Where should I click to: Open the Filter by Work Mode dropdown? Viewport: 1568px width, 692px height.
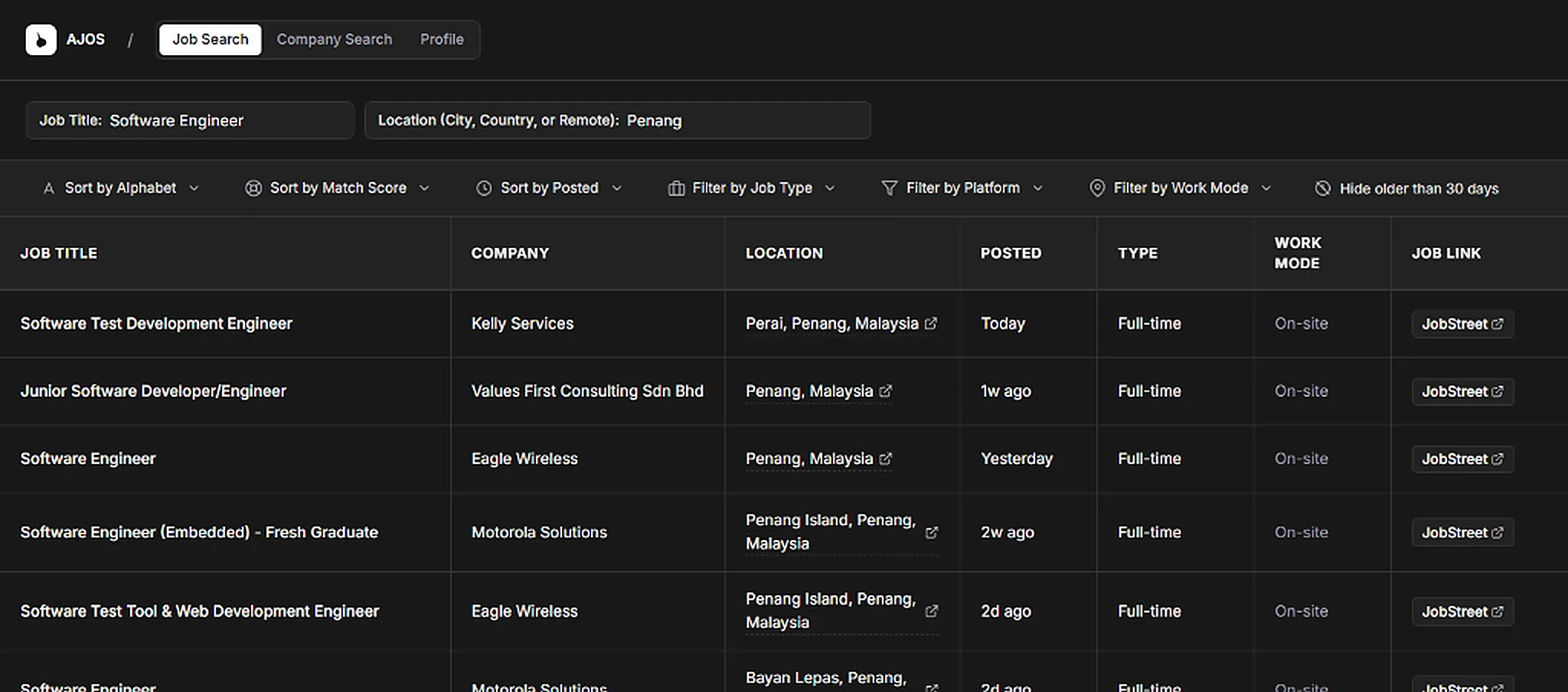click(1181, 188)
